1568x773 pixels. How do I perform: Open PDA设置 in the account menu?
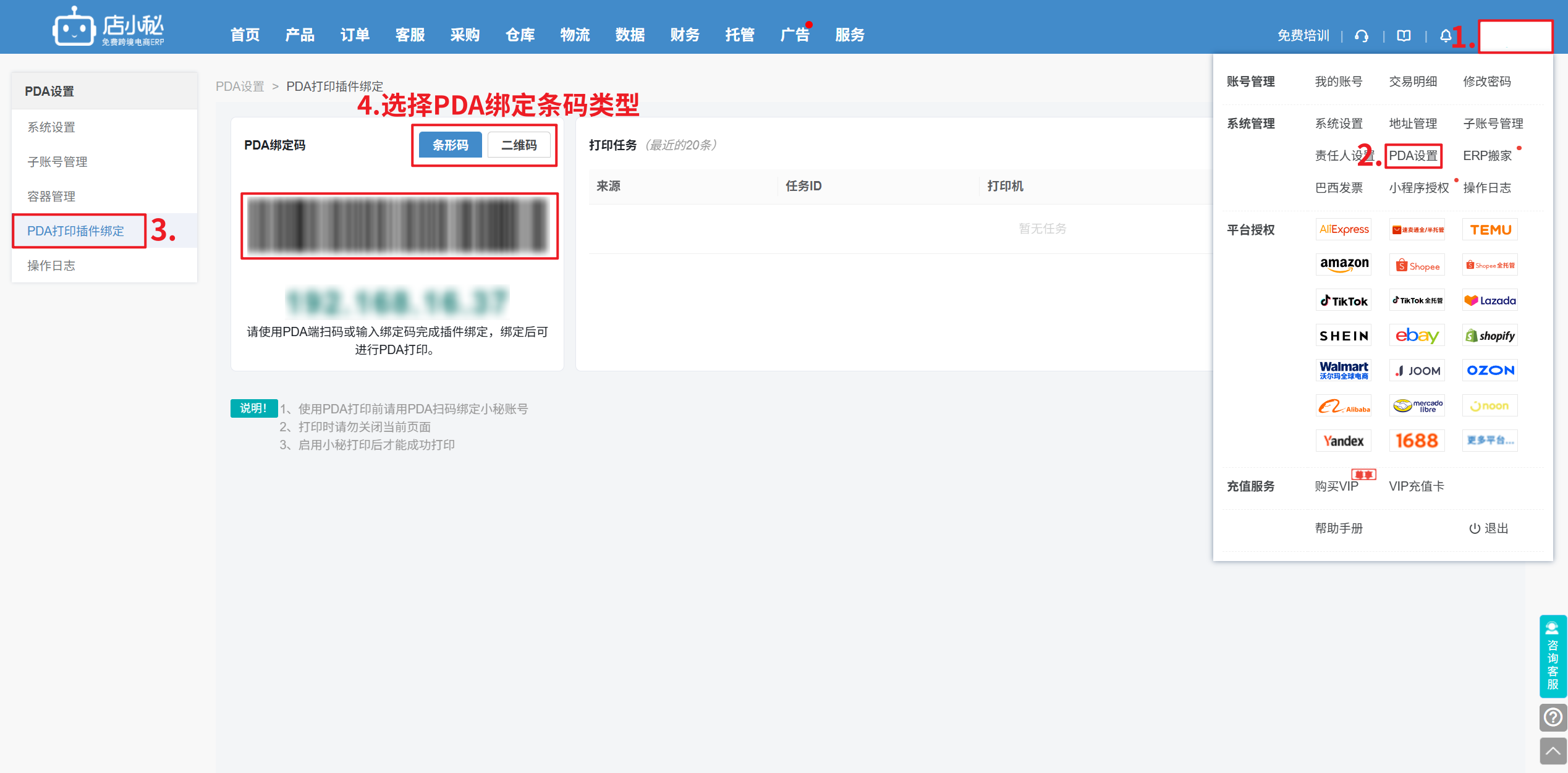coord(1413,156)
